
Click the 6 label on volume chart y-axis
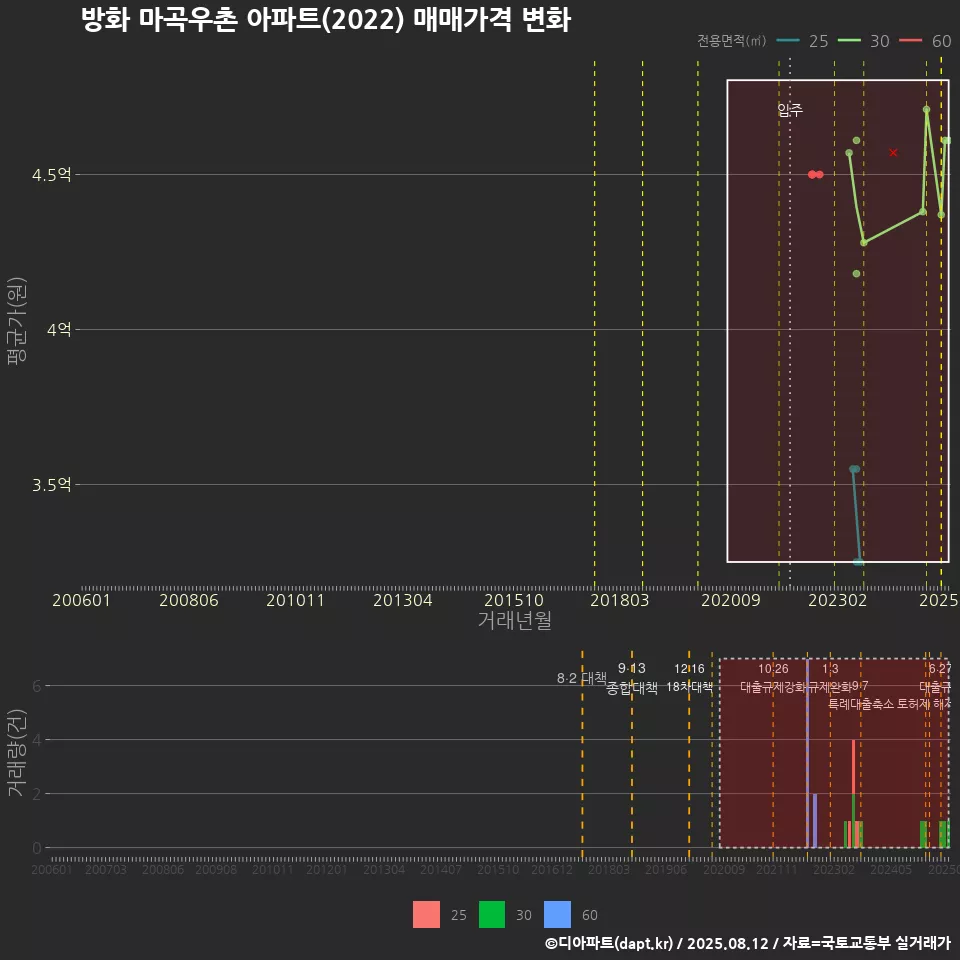pos(37,686)
